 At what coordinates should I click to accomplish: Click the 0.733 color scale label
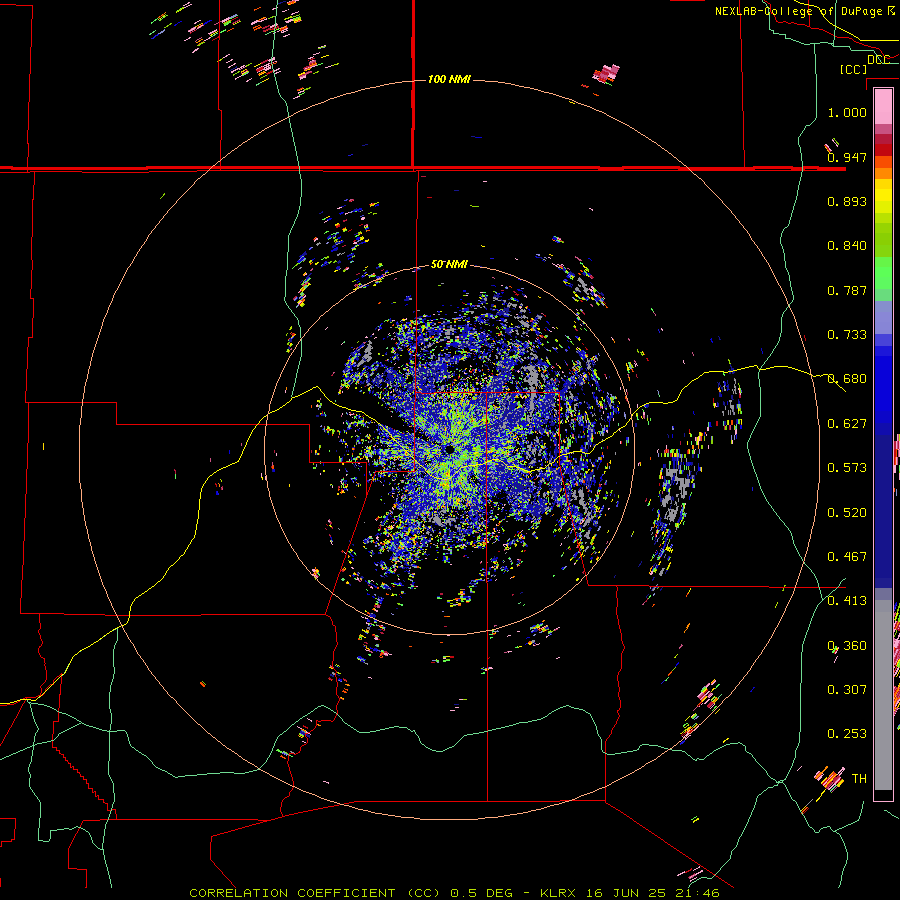pos(847,335)
